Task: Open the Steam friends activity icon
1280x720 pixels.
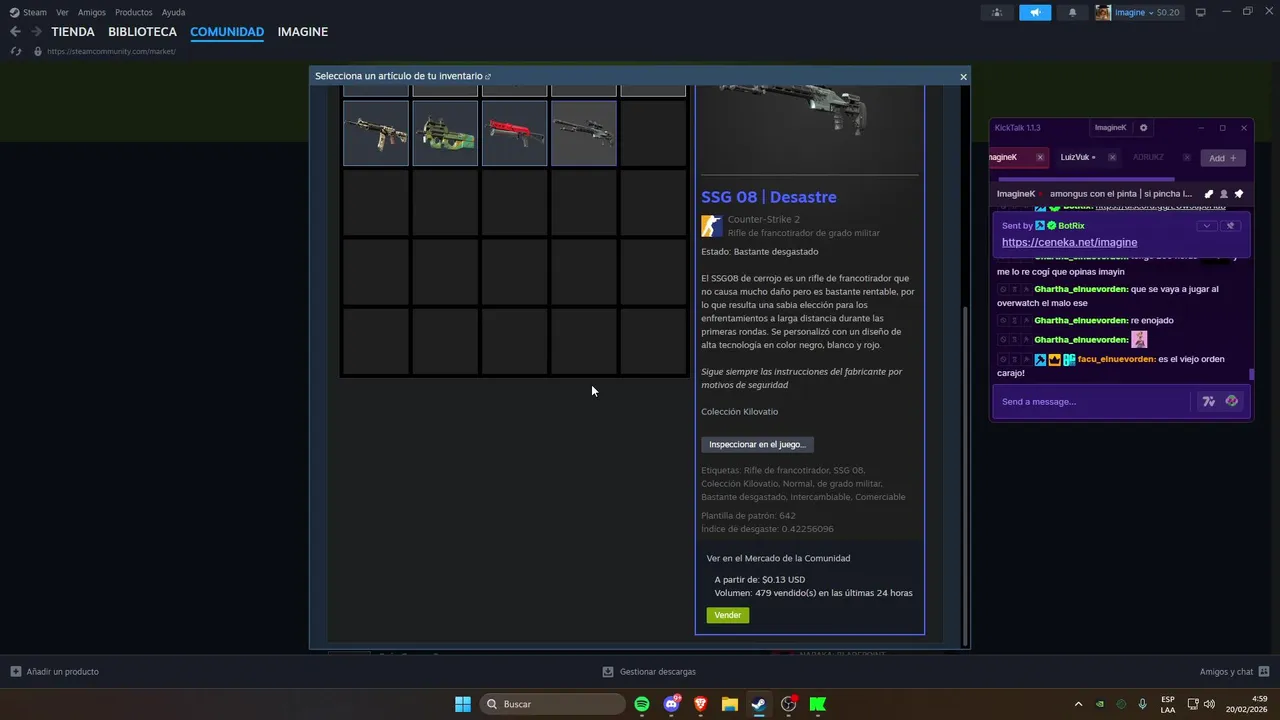Action: click(x=996, y=12)
